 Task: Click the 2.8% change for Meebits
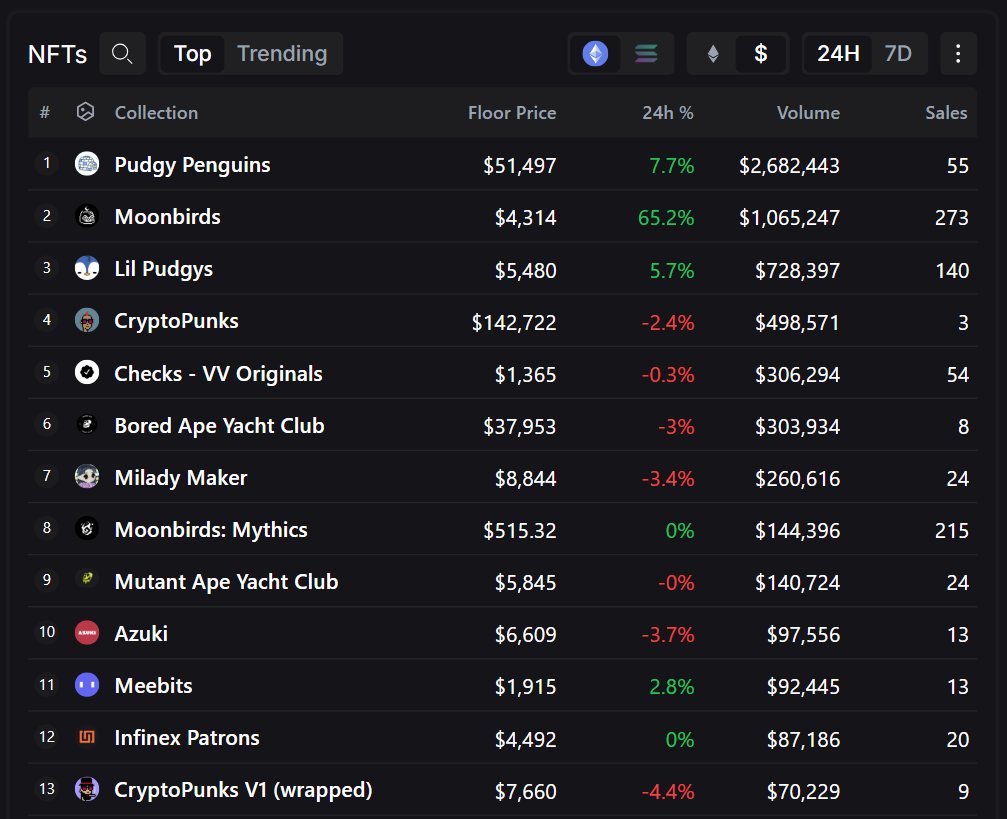(x=672, y=687)
